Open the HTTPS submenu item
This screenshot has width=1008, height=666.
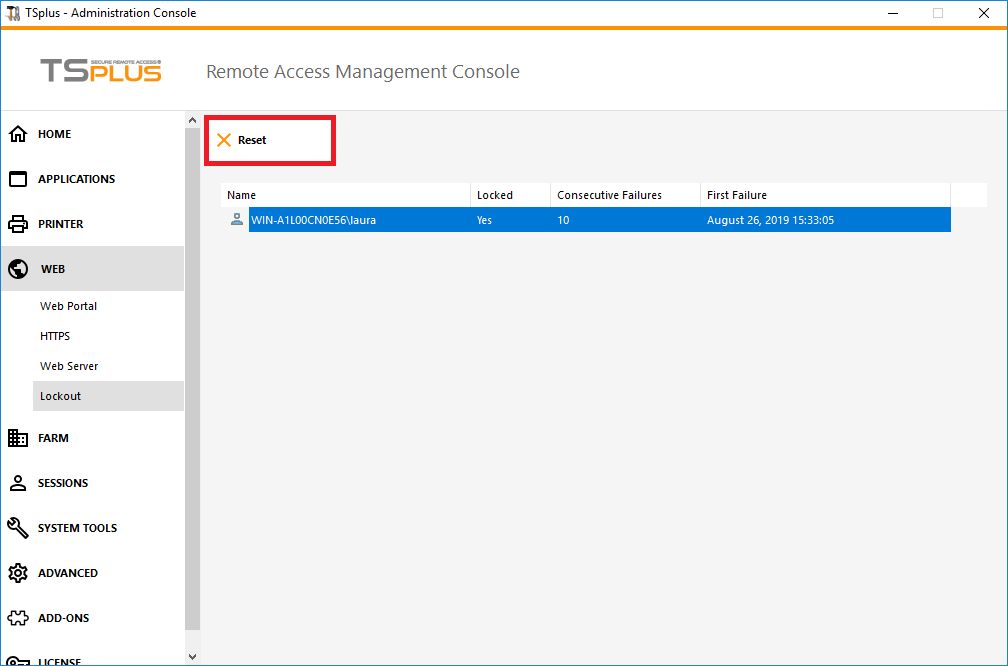click(55, 336)
